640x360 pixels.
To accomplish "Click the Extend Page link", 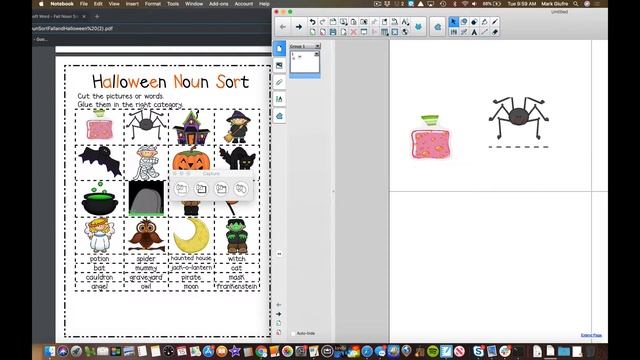I will coord(591,335).
